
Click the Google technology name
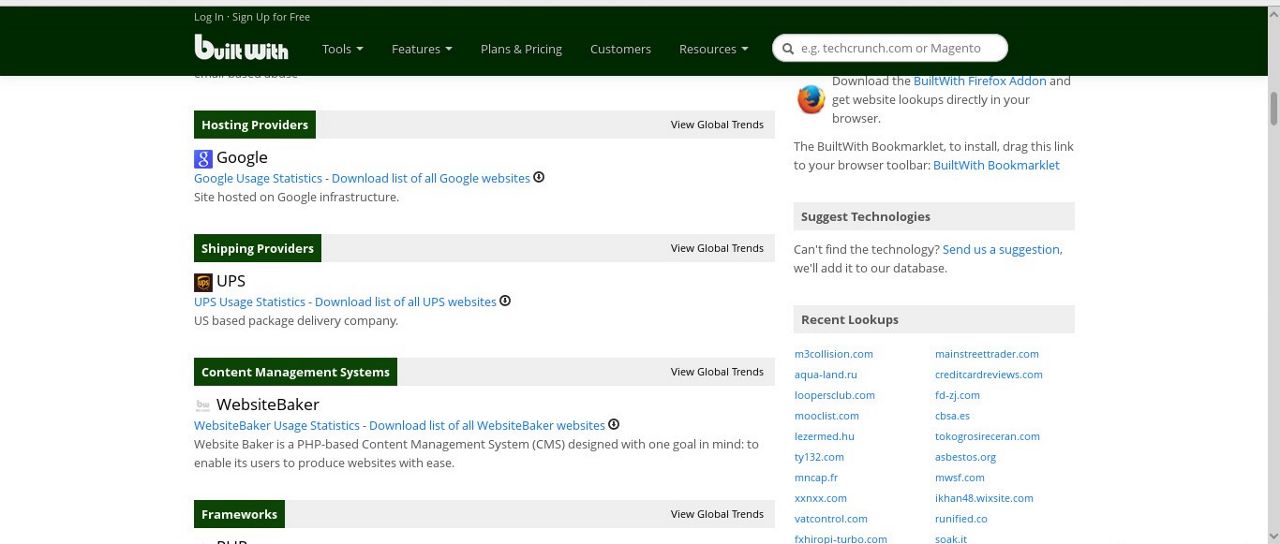click(242, 158)
